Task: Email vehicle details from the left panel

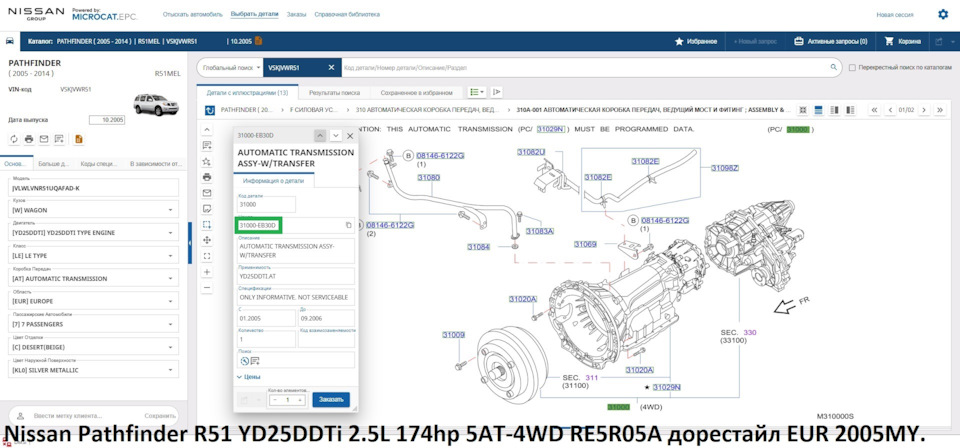Action: [43, 139]
